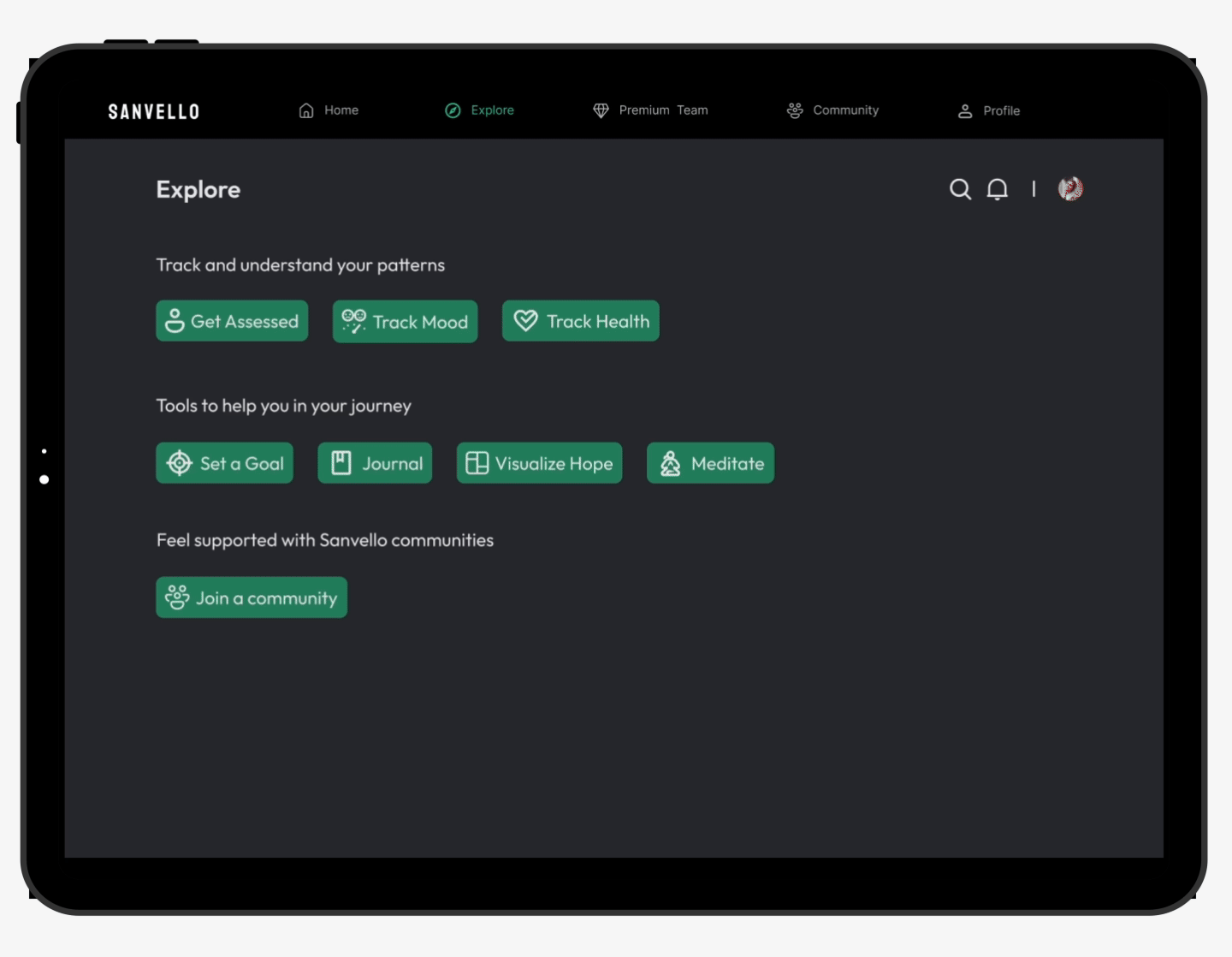Open the Meditate feature
The width and height of the screenshot is (1232, 957).
click(710, 463)
